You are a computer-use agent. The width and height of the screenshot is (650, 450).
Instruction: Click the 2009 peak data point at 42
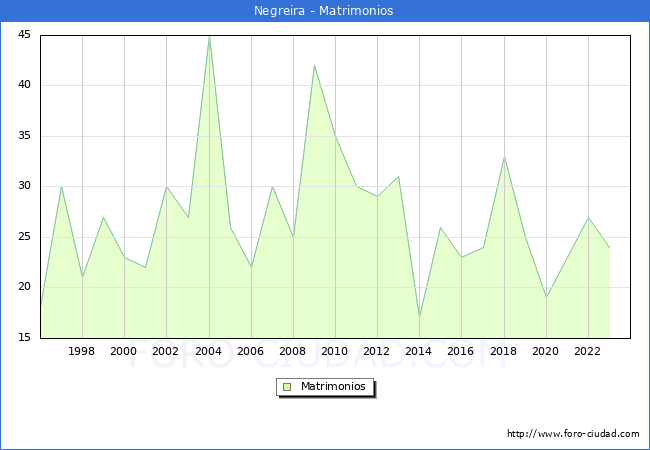(x=314, y=65)
